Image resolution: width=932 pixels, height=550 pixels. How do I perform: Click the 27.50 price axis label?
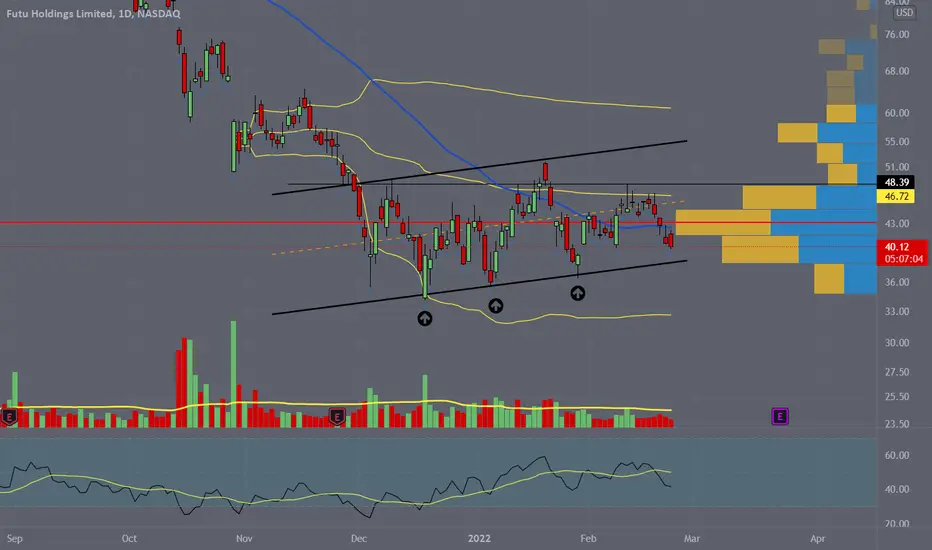pyautogui.click(x=896, y=372)
